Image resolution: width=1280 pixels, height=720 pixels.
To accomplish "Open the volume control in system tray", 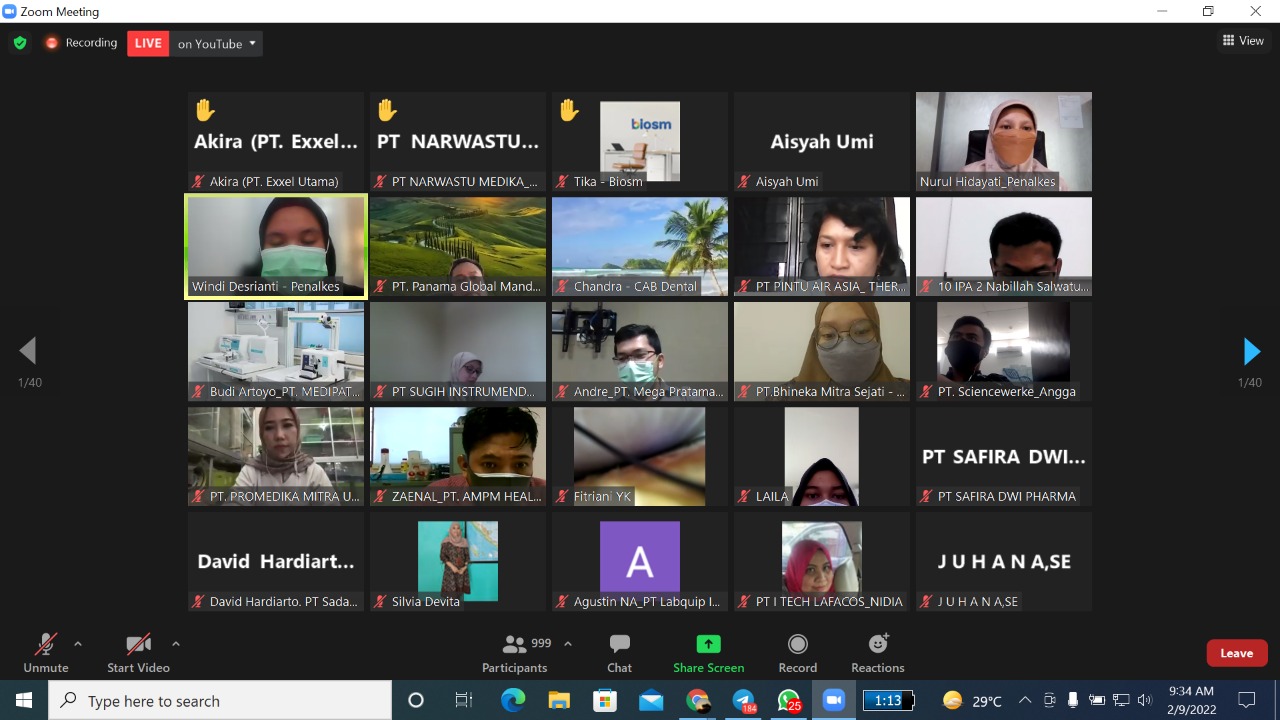I will [1145, 700].
